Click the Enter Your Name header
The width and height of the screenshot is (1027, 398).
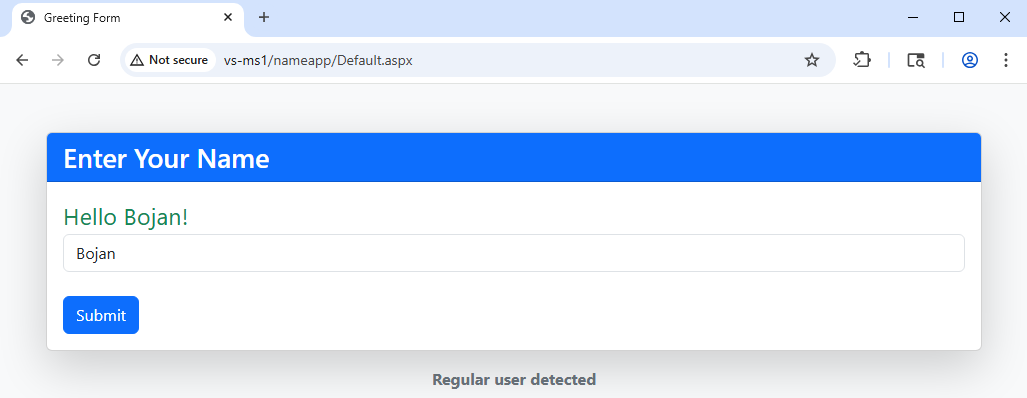[166, 158]
